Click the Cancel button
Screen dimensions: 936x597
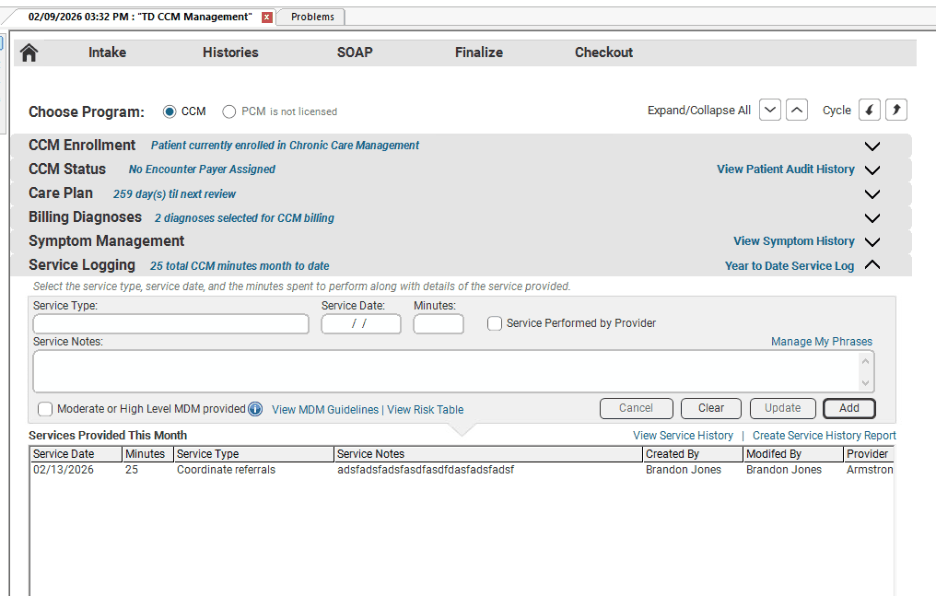coord(636,408)
